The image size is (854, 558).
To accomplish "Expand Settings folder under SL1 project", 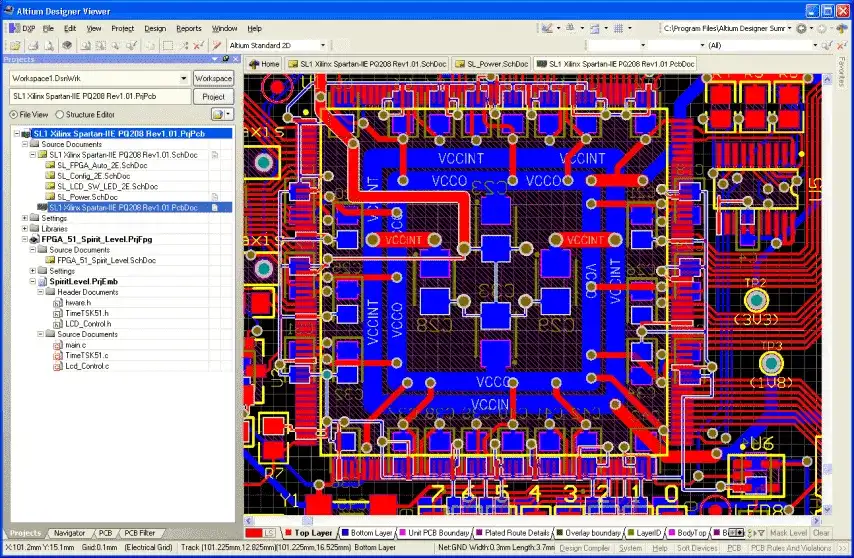I will point(25,218).
